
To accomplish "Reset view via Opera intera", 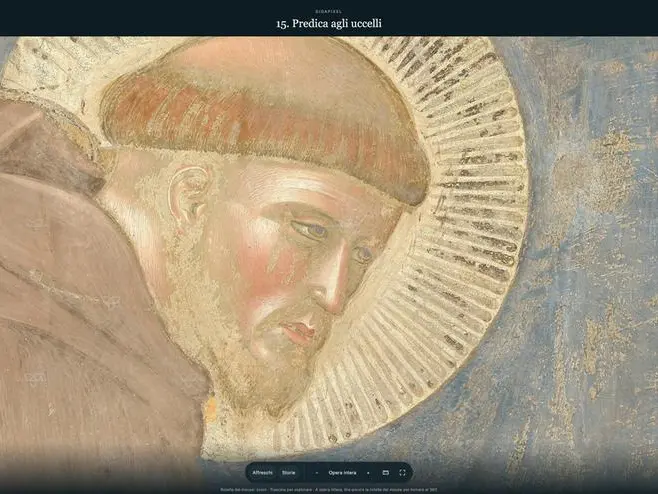I will [342, 473].
